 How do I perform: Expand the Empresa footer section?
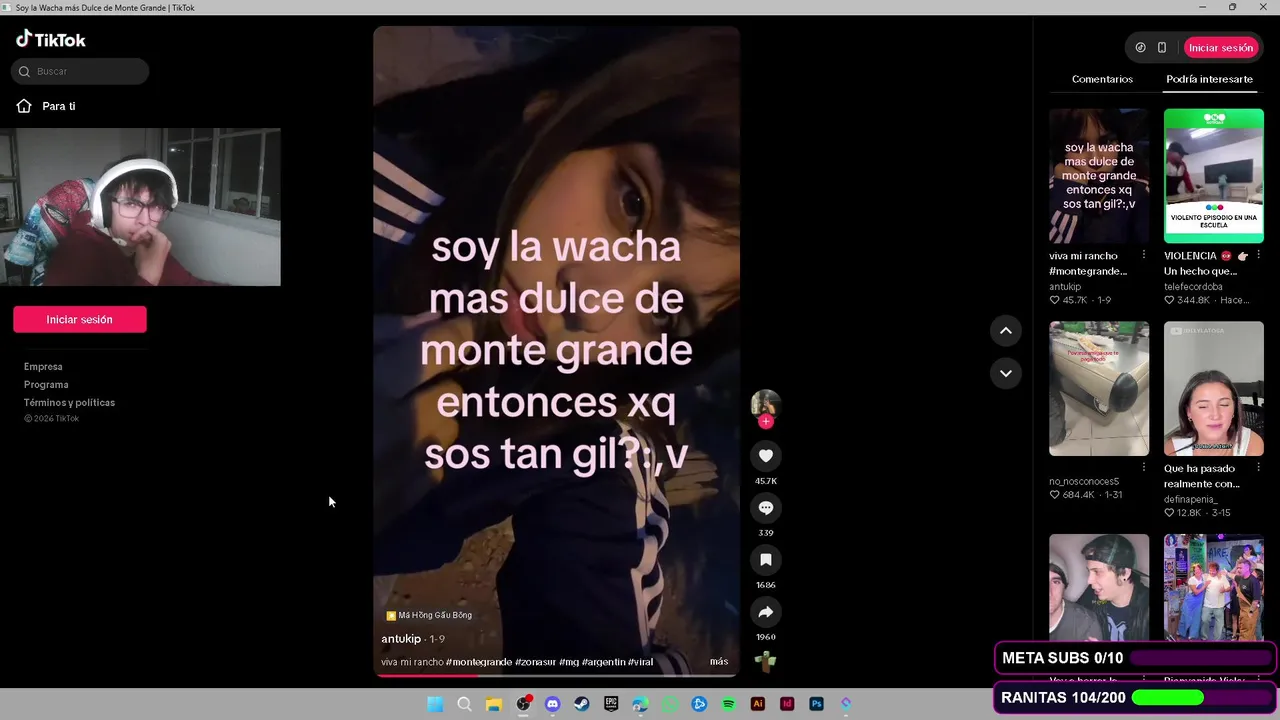point(43,367)
